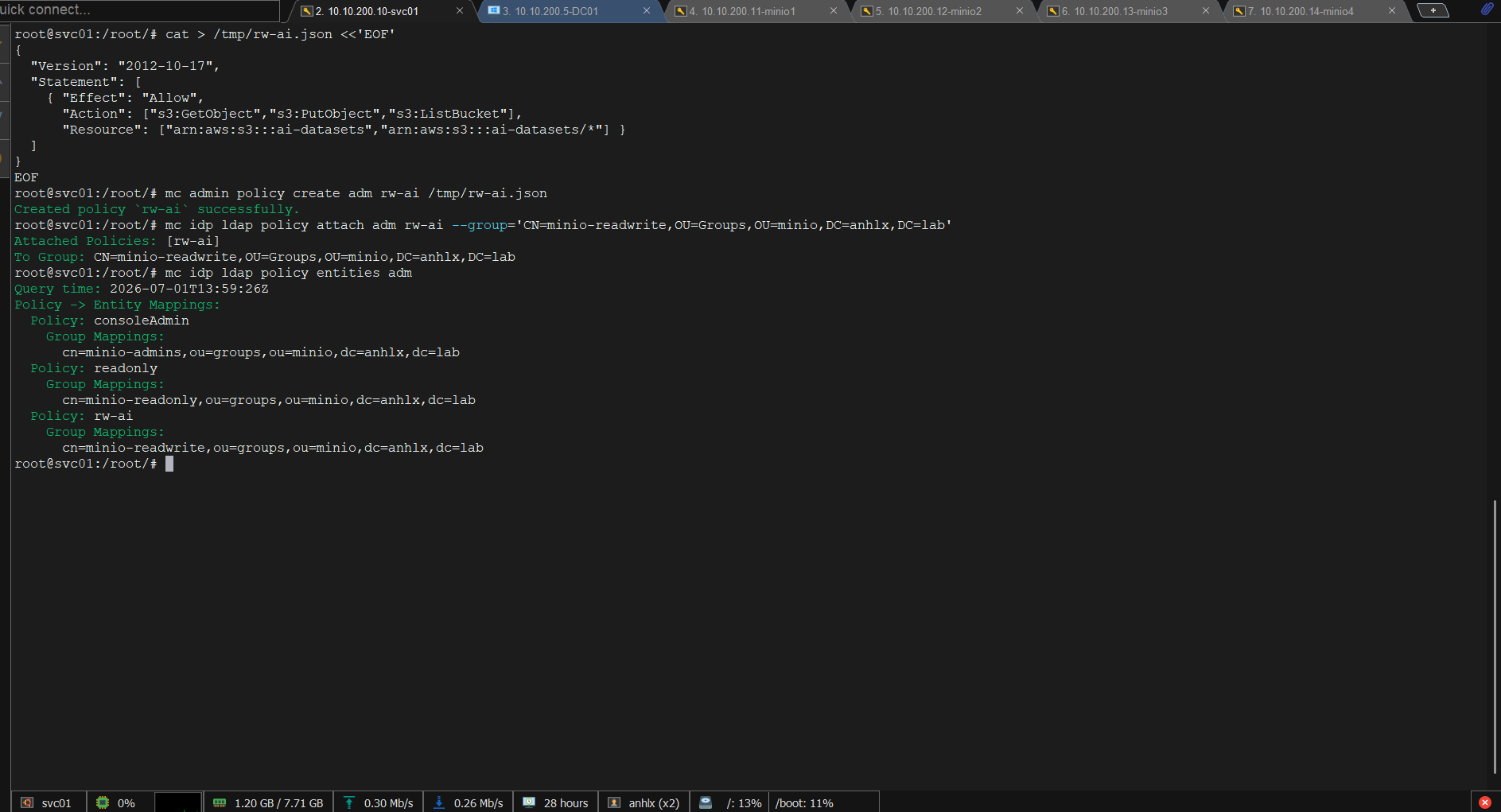Click the 'Attached Policies: [rw-ai]' line
Image resolution: width=1501 pixels, height=812 pixels.
click(x=117, y=241)
